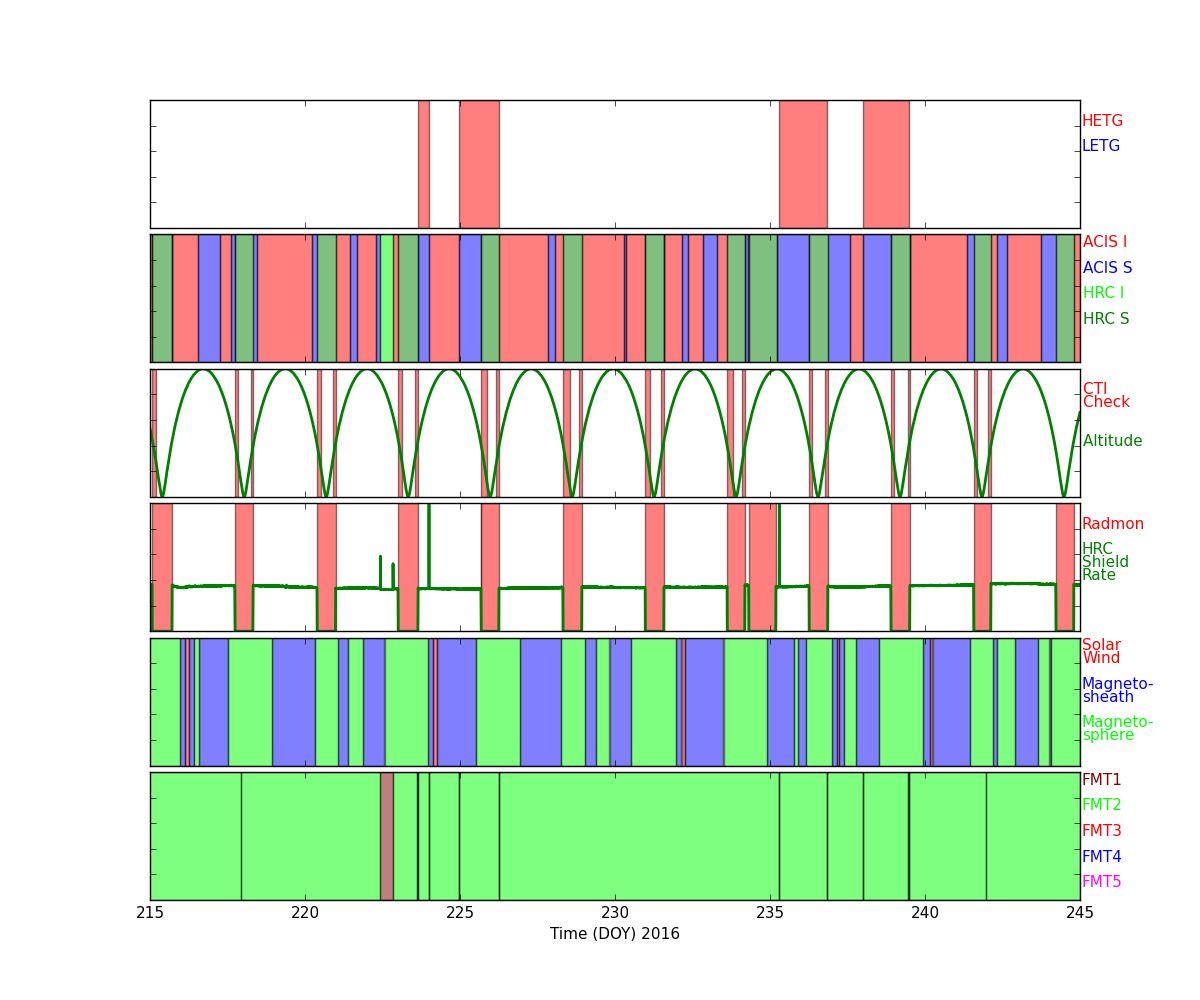Click the CTI Check legend label
This screenshot has height=1000, width=1200.
(1105, 396)
